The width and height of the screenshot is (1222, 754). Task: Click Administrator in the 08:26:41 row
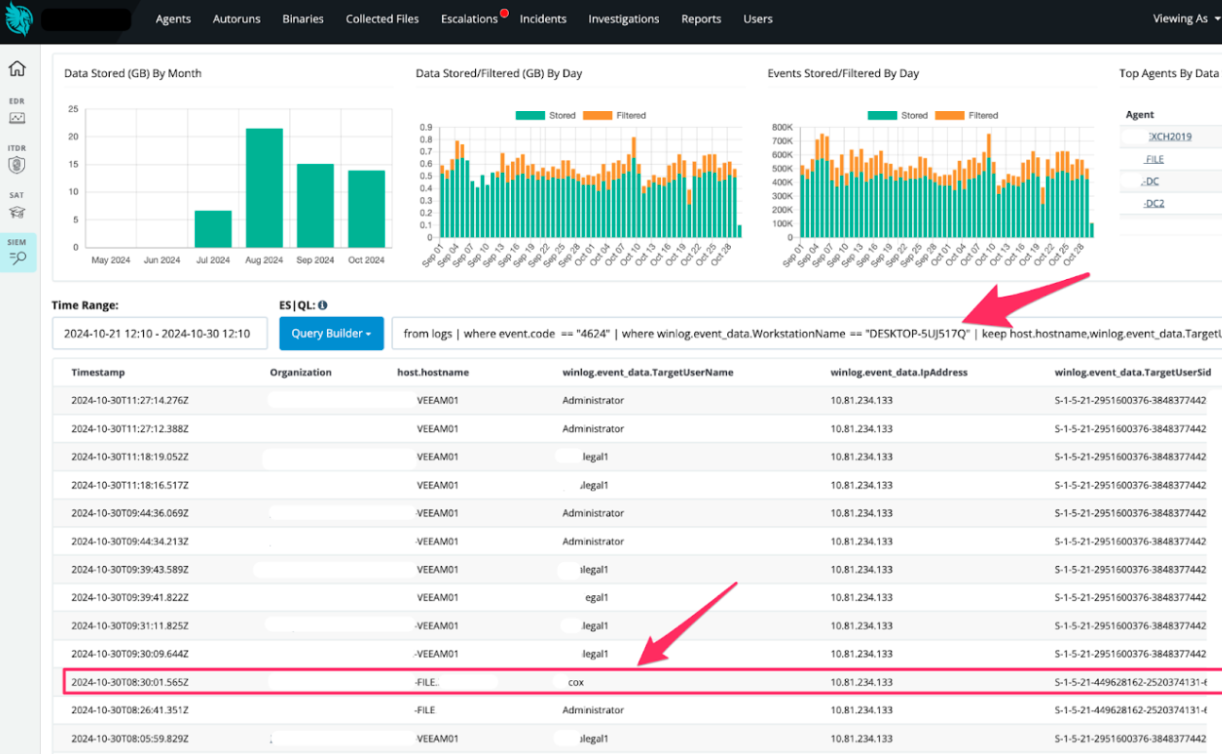(593, 710)
